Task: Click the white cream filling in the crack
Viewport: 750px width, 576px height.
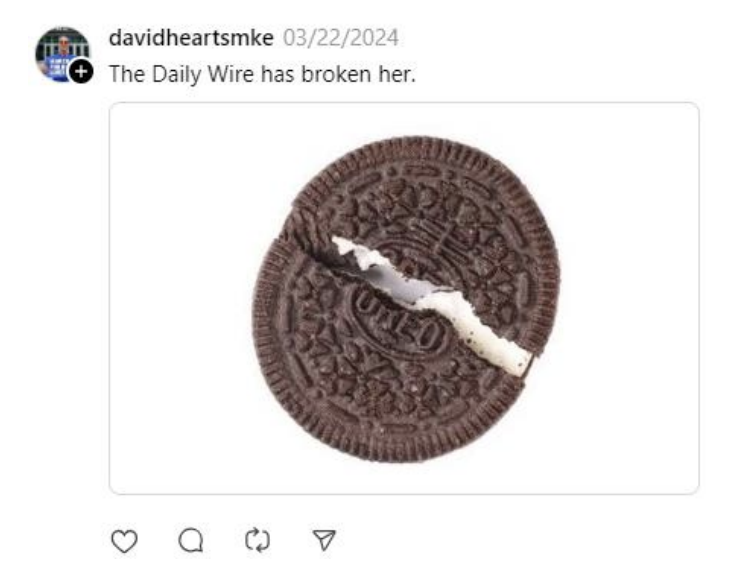Action: [x=433, y=303]
